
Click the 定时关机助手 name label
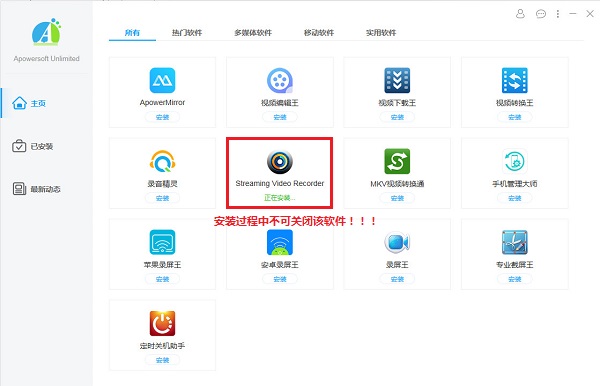[x=162, y=346]
